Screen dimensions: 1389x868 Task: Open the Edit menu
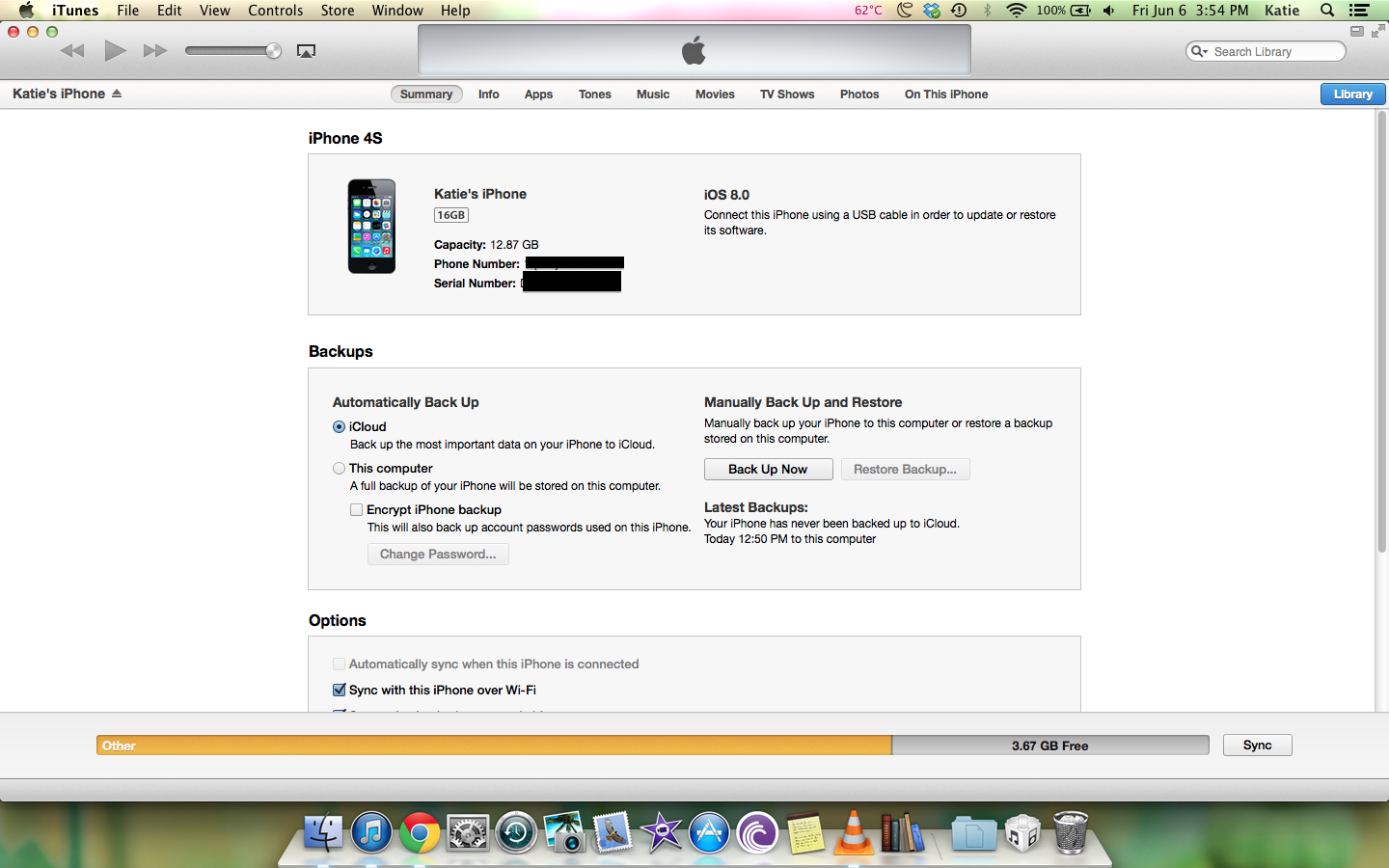(170, 11)
